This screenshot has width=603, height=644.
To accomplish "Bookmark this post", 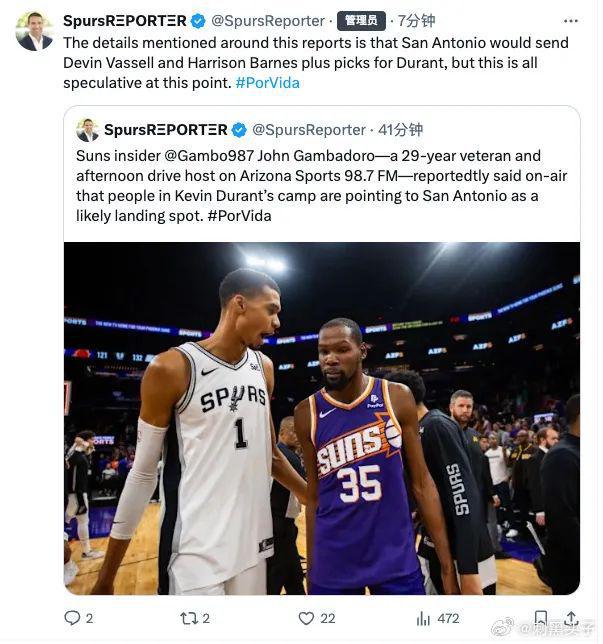I will (540, 618).
